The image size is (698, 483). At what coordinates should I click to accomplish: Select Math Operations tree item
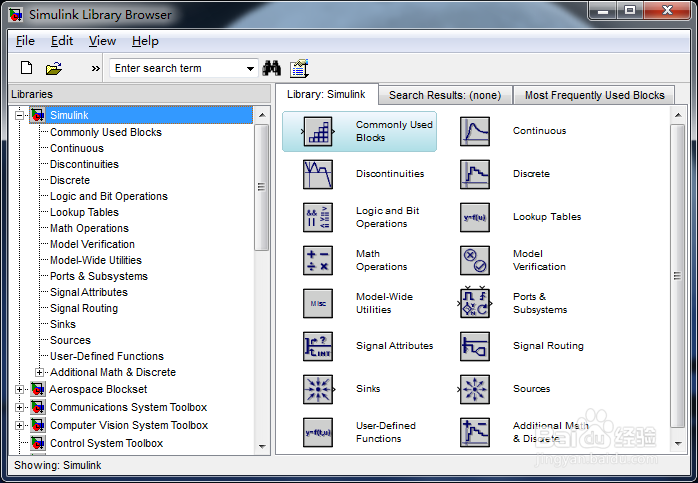pyautogui.click(x=89, y=228)
